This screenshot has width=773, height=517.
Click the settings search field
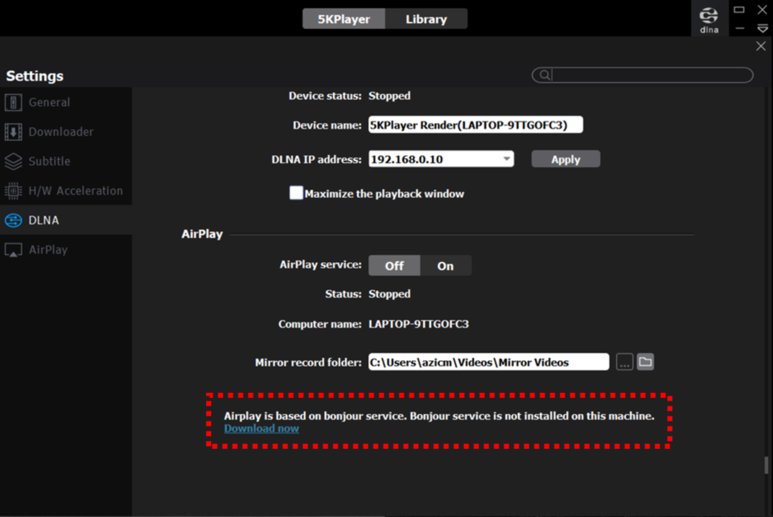[x=642, y=75]
